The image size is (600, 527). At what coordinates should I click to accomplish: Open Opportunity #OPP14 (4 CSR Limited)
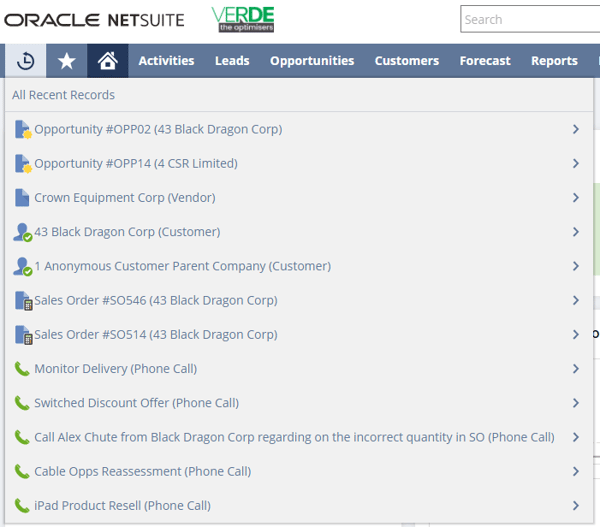(x=136, y=163)
